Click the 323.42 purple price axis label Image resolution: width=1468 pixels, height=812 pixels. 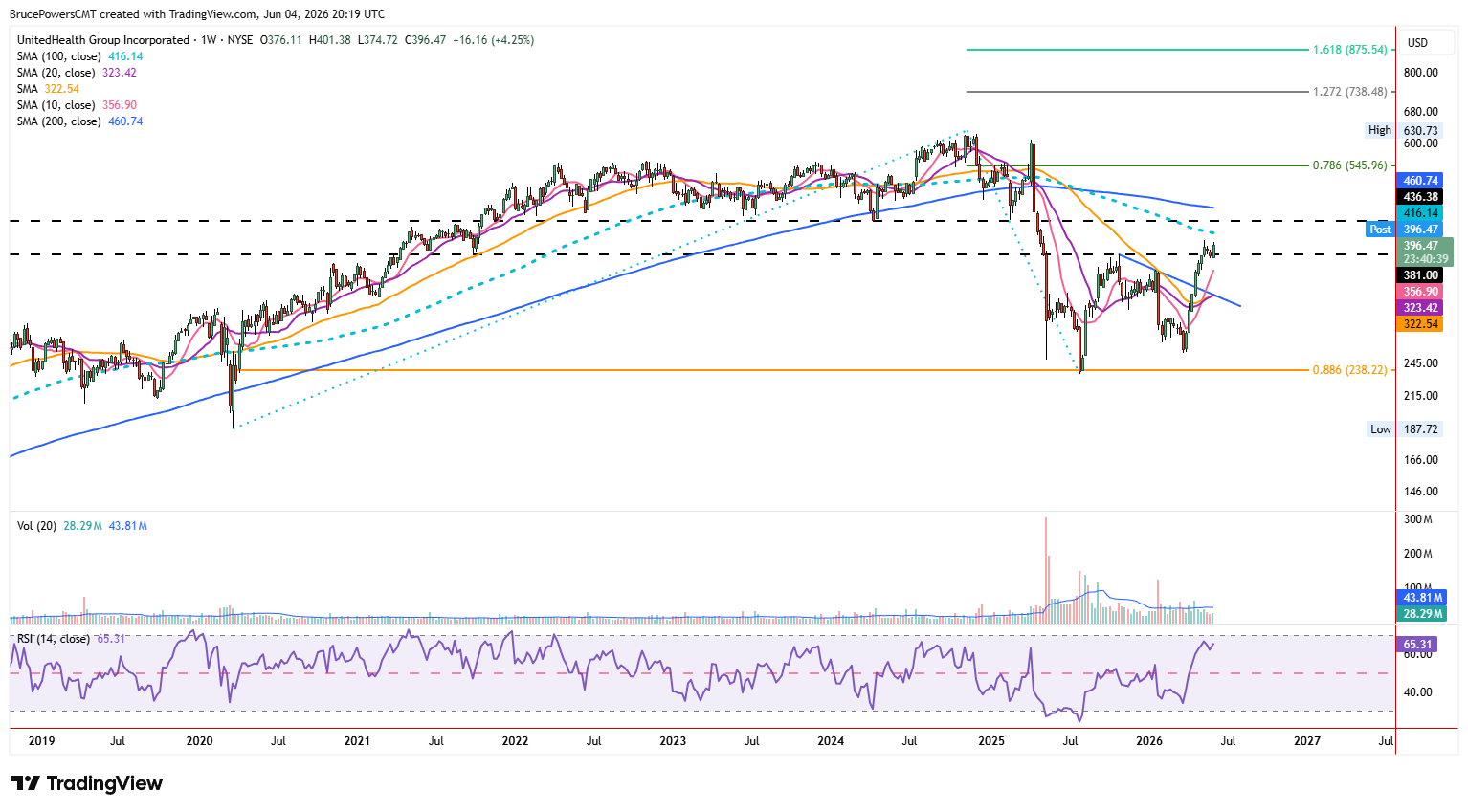click(x=1421, y=308)
